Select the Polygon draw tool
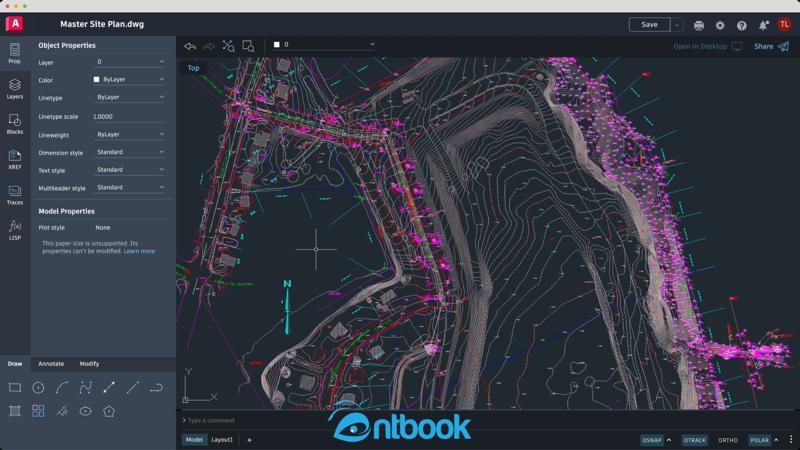 tap(109, 411)
